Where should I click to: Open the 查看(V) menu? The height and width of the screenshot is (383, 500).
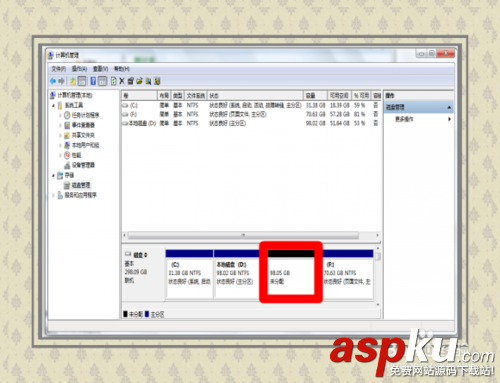click(x=100, y=69)
